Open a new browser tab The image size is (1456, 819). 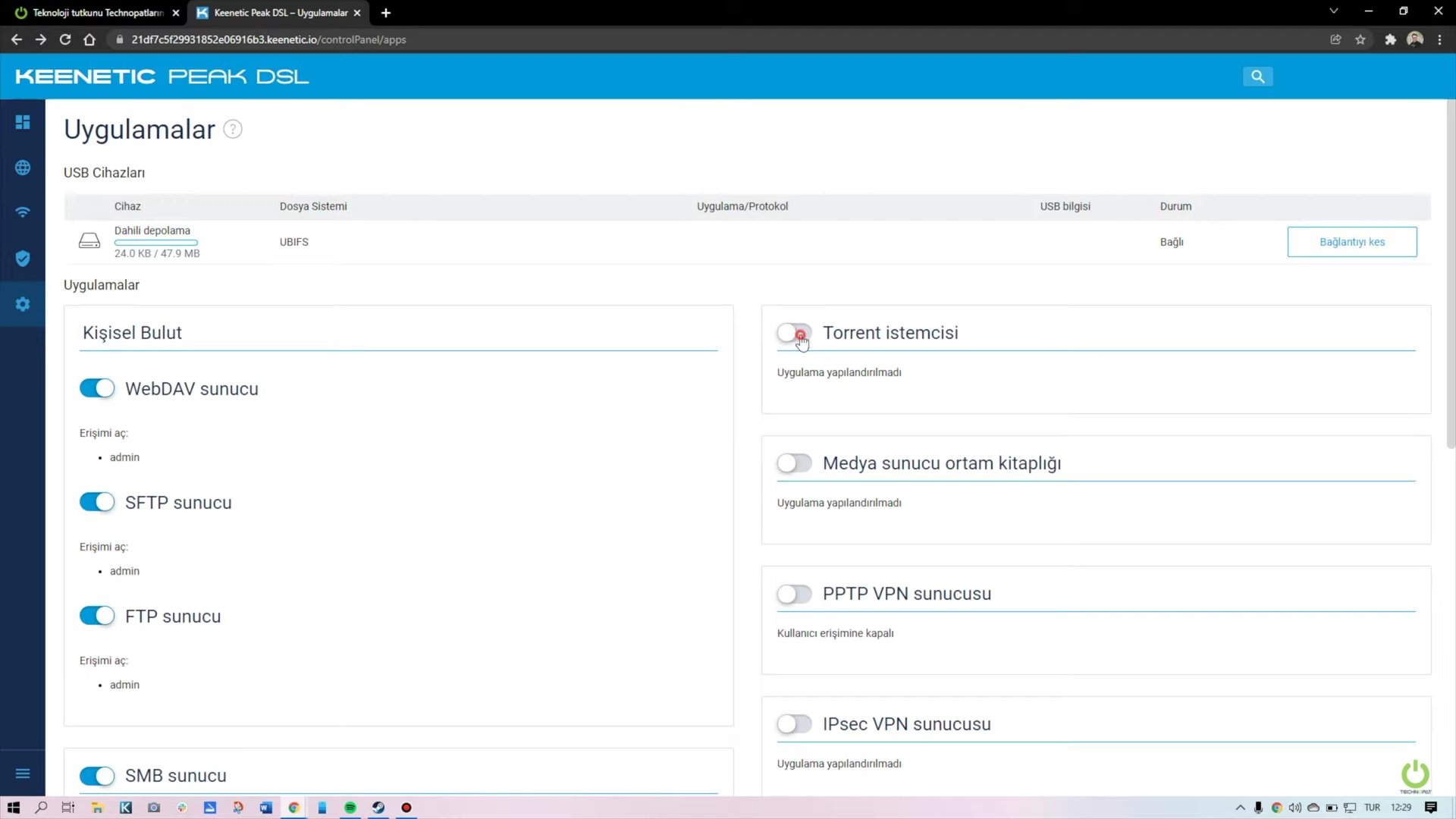(x=386, y=13)
